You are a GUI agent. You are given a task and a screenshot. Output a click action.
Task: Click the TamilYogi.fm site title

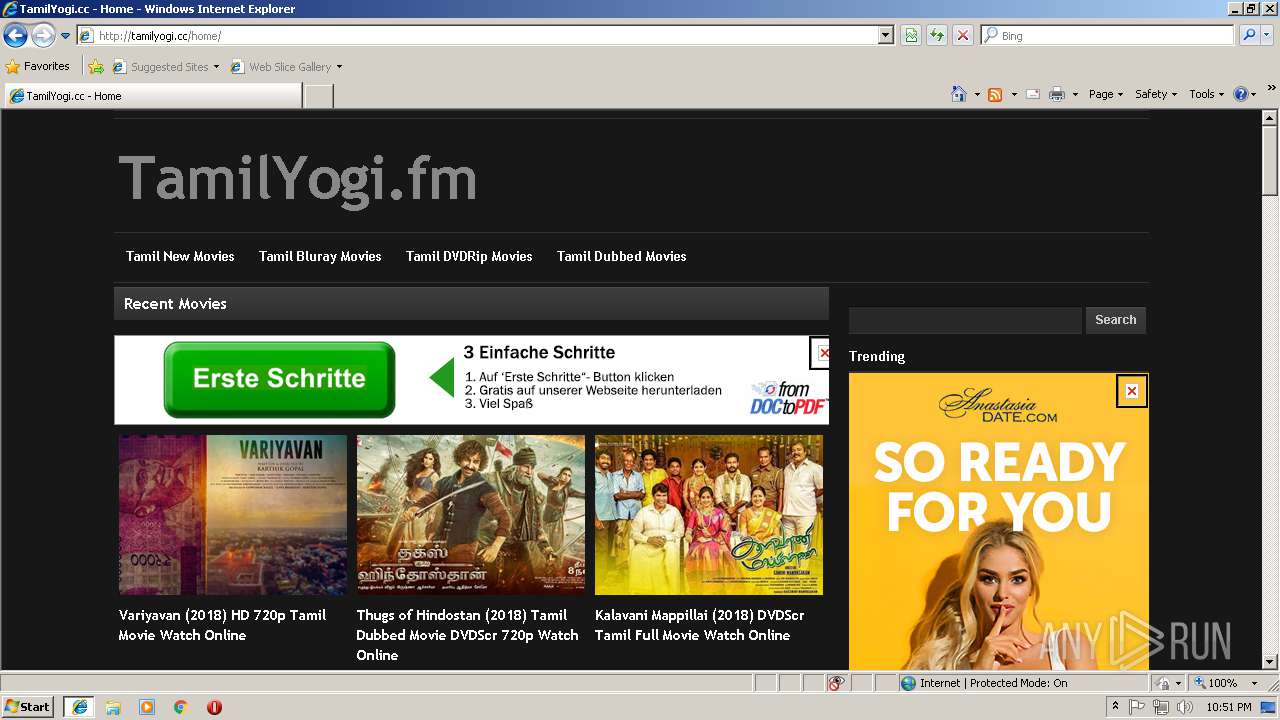(297, 180)
